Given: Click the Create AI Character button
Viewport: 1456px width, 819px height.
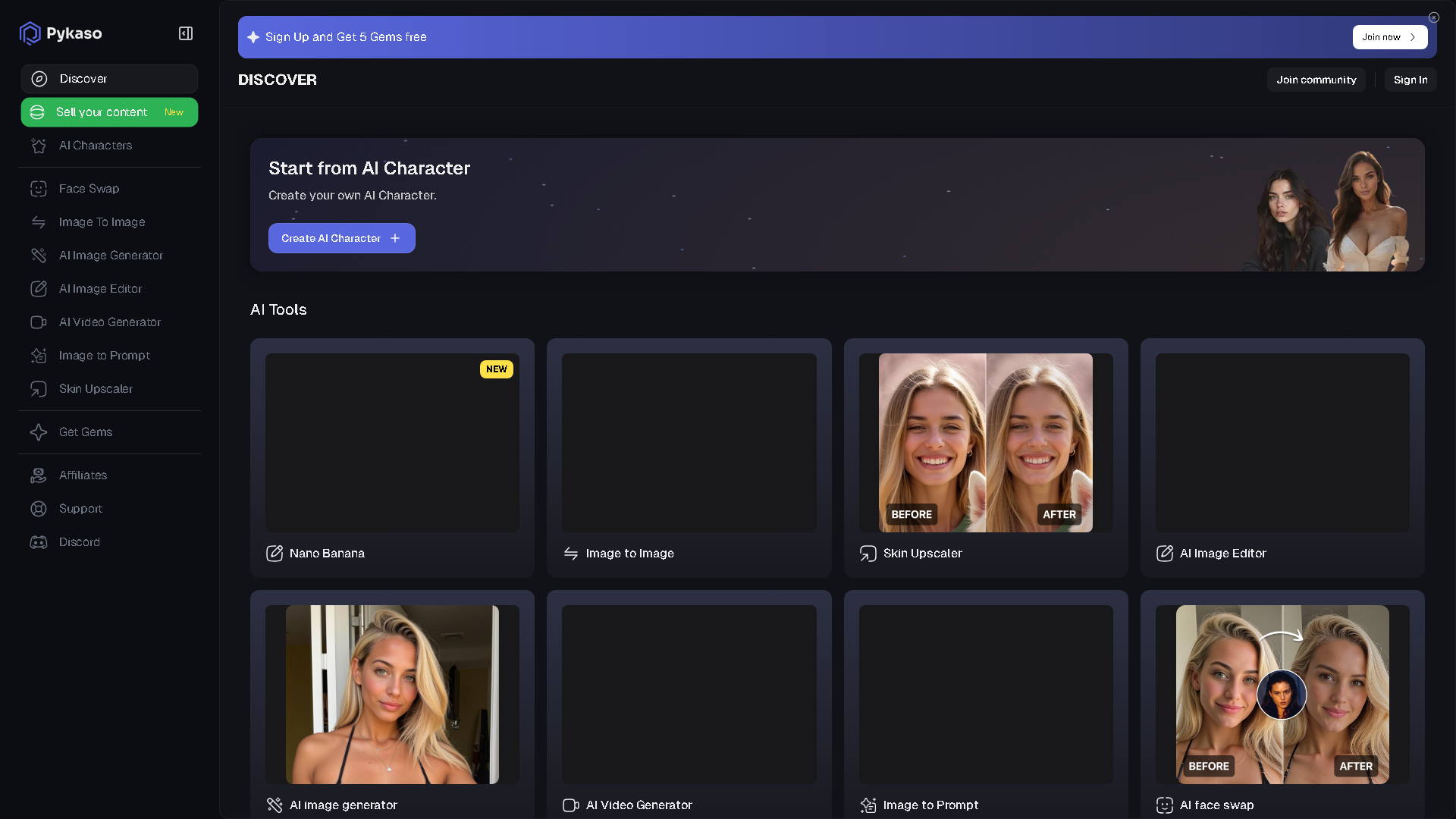Looking at the screenshot, I should point(341,237).
